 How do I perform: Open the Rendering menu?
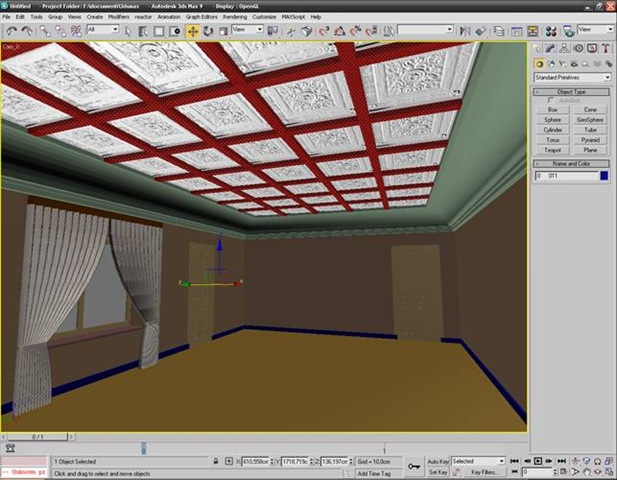tap(235, 17)
